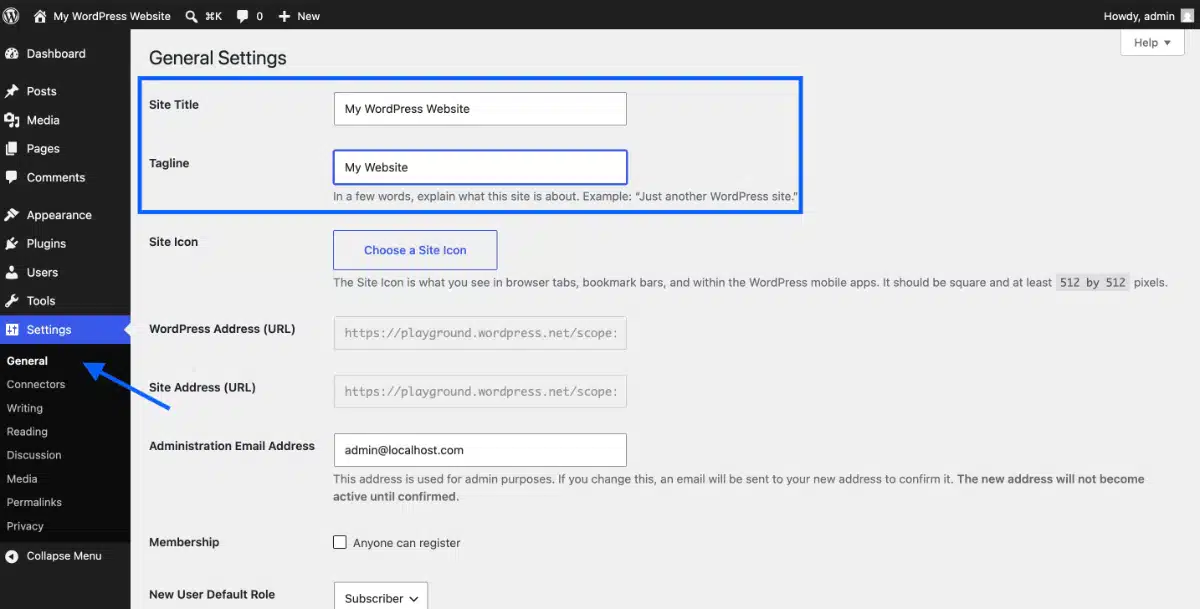Open the Media library icon

(12, 120)
